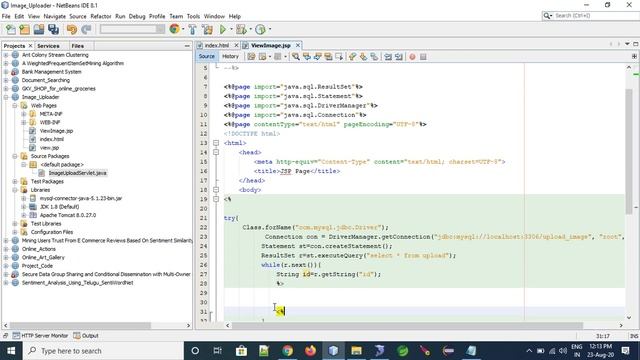Open the Debug menu

click(137, 16)
